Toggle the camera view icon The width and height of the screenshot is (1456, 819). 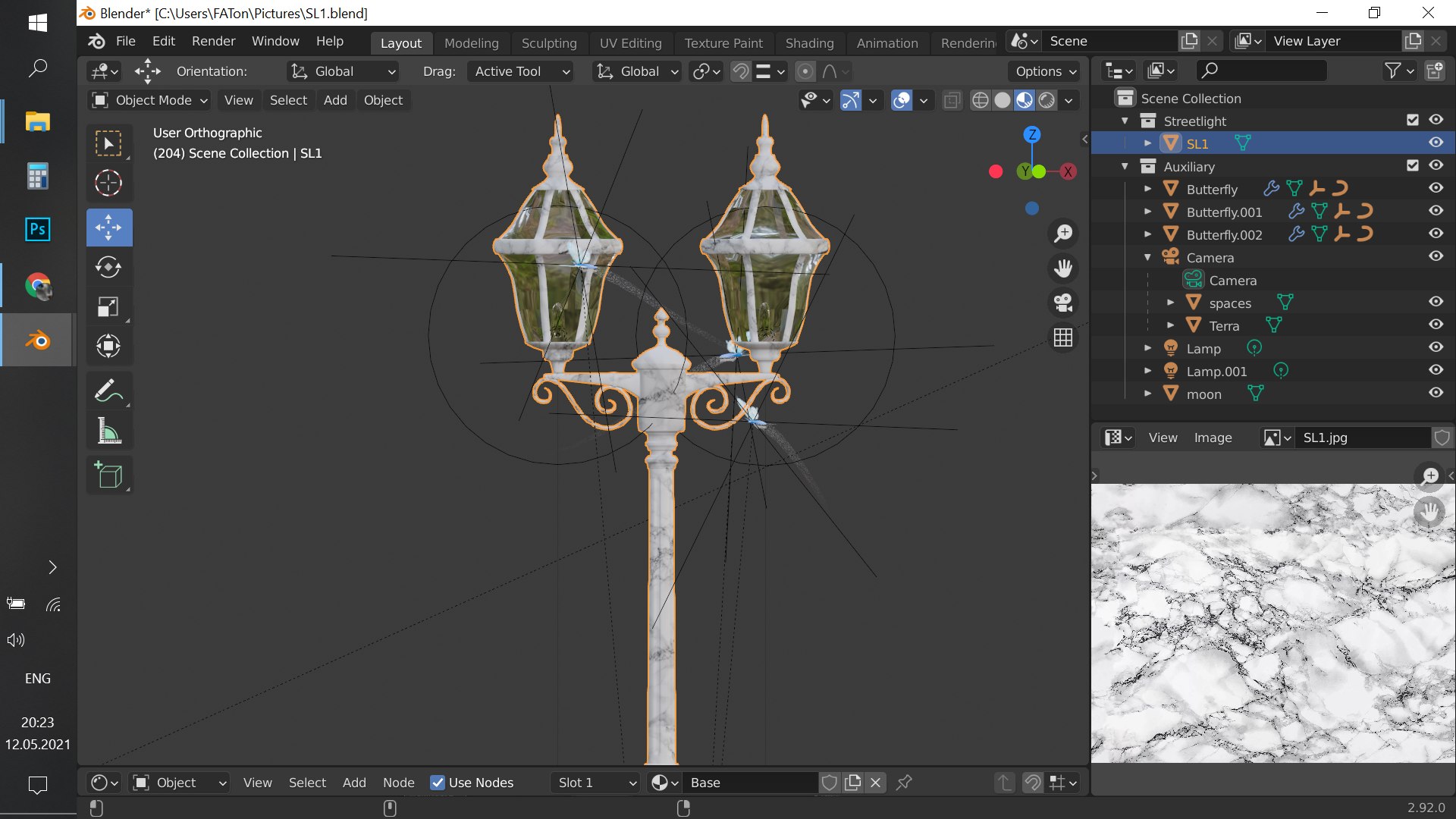(x=1063, y=303)
